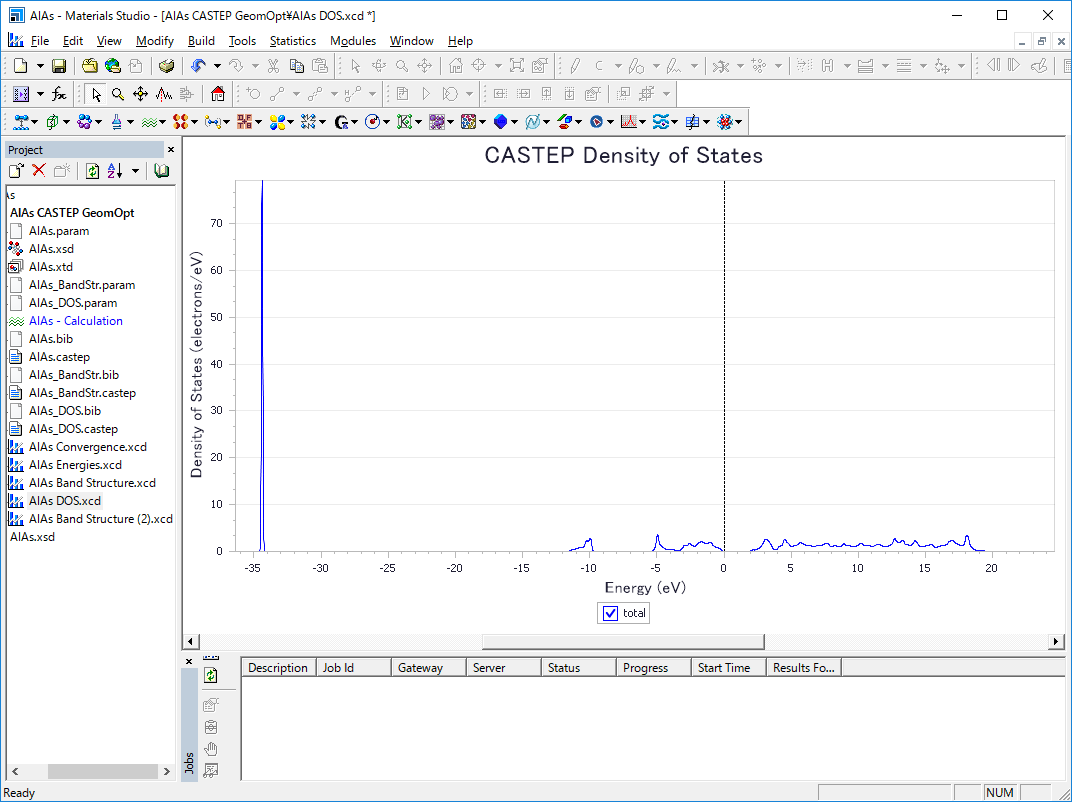Open the New document dropdown arrow
This screenshot has width=1072, height=802.
click(x=40, y=66)
